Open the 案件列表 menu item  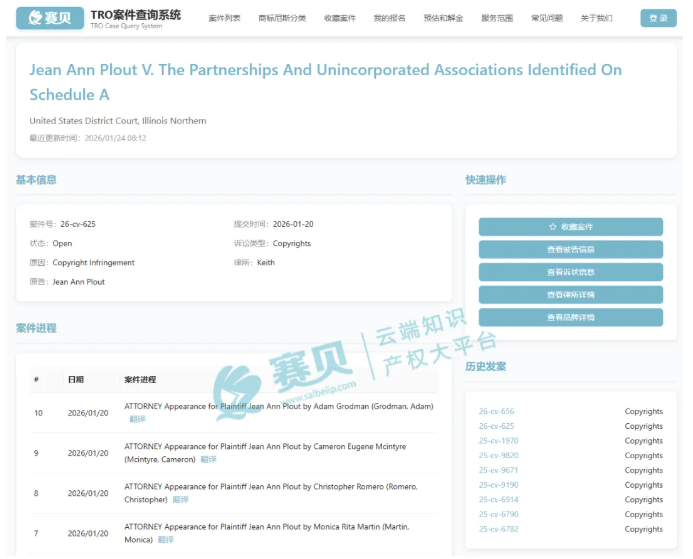224,18
